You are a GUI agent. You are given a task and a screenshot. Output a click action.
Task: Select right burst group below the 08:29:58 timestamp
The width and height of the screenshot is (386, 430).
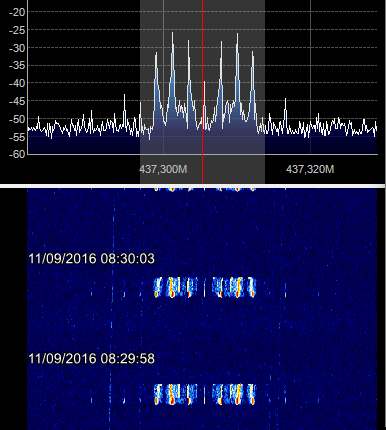pyautogui.click(x=234, y=394)
